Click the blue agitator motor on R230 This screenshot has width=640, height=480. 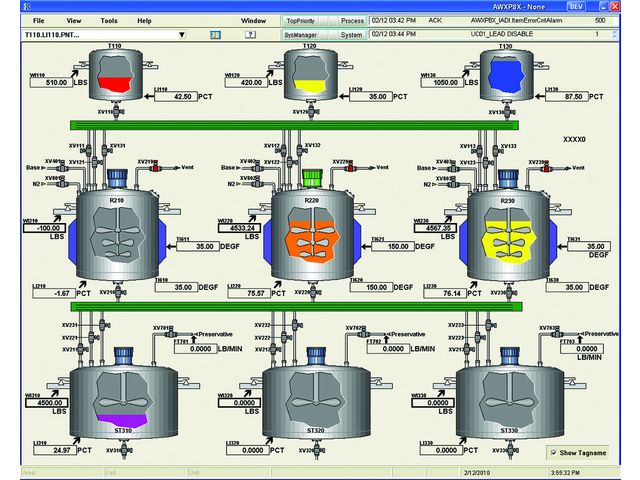pos(509,179)
